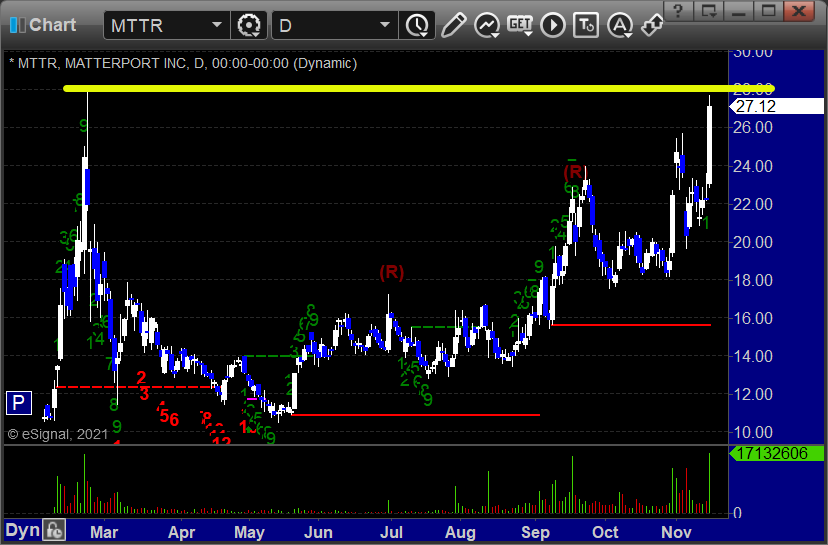Image resolution: width=828 pixels, height=545 pixels.
Task: Click the Jul label on time axis
Action: click(391, 532)
